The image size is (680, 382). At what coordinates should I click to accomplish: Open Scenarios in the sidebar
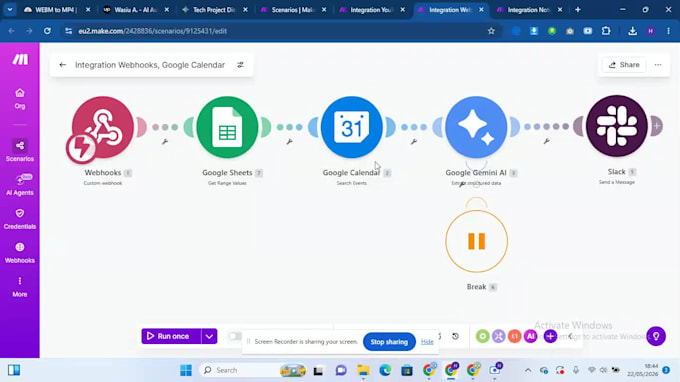(x=20, y=150)
